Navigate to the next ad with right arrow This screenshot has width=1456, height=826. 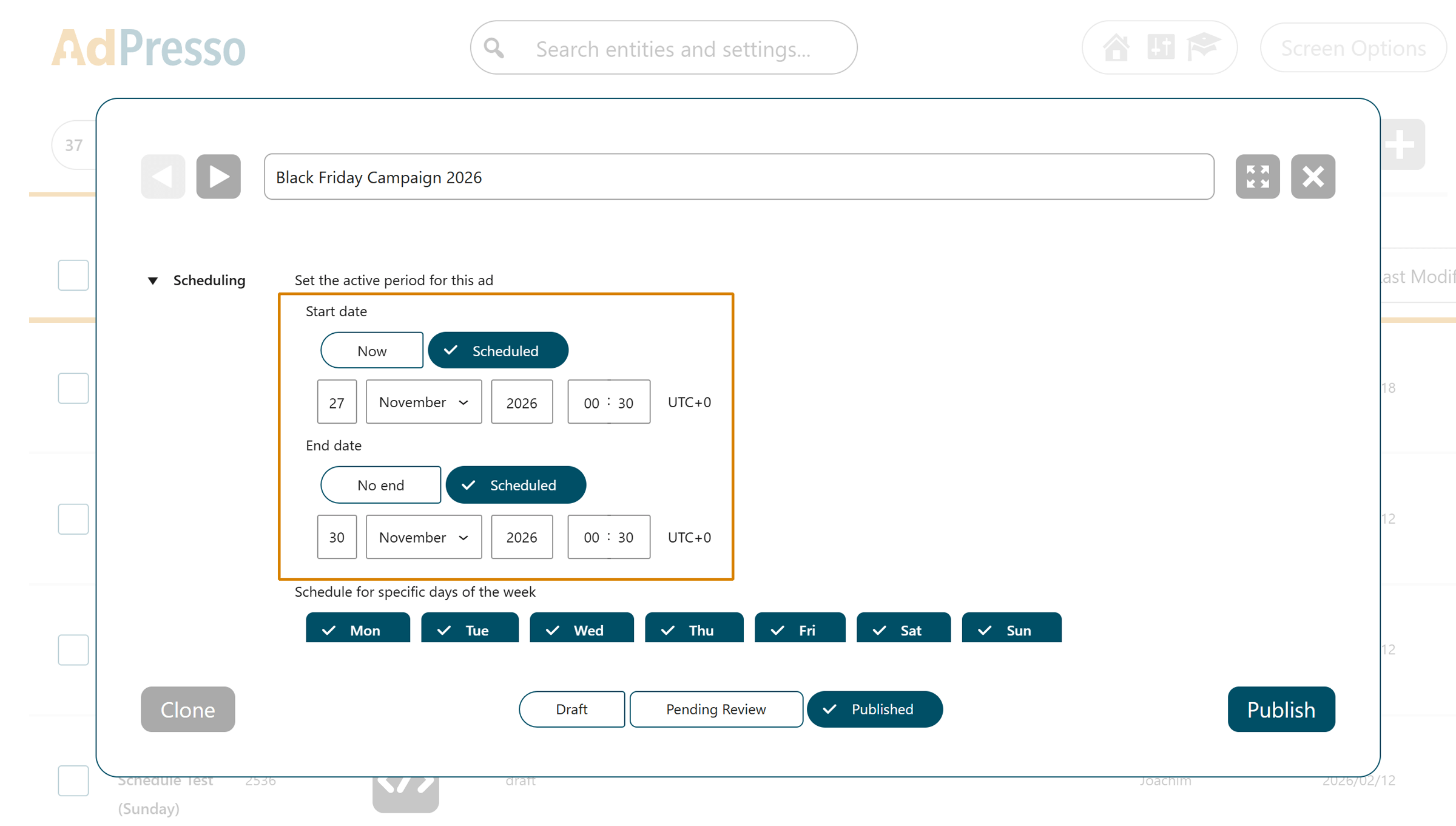coord(218,177)
